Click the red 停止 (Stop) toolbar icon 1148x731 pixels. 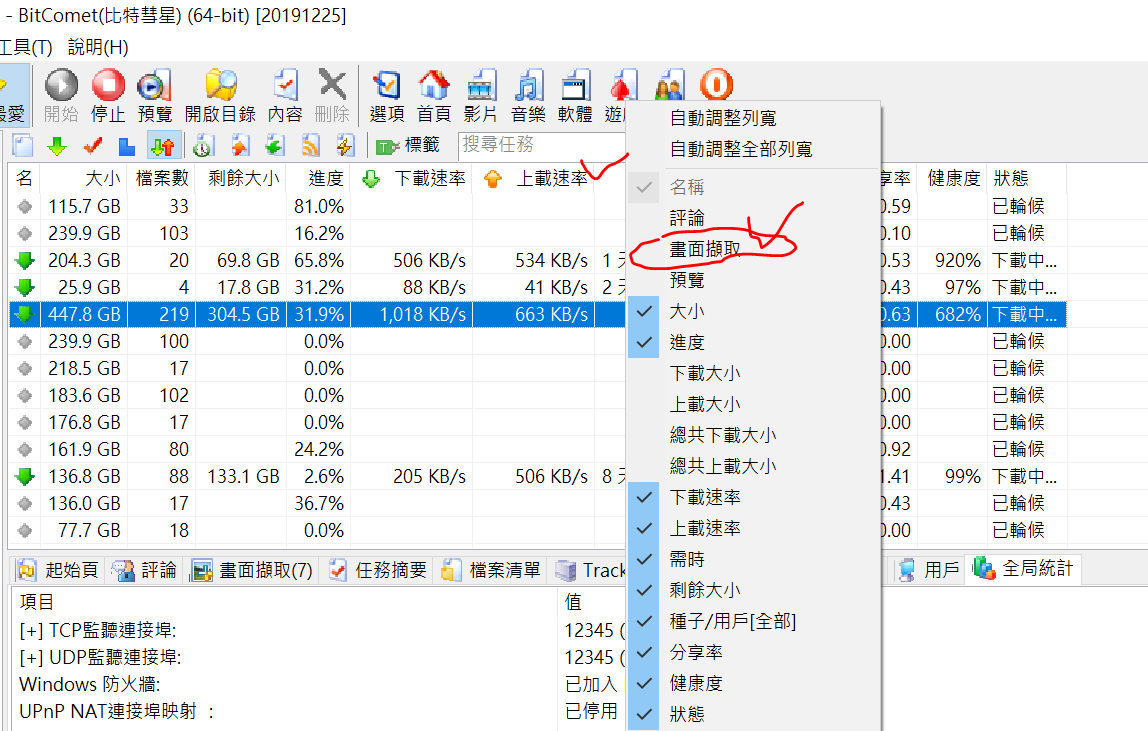[x=108, y=95]
